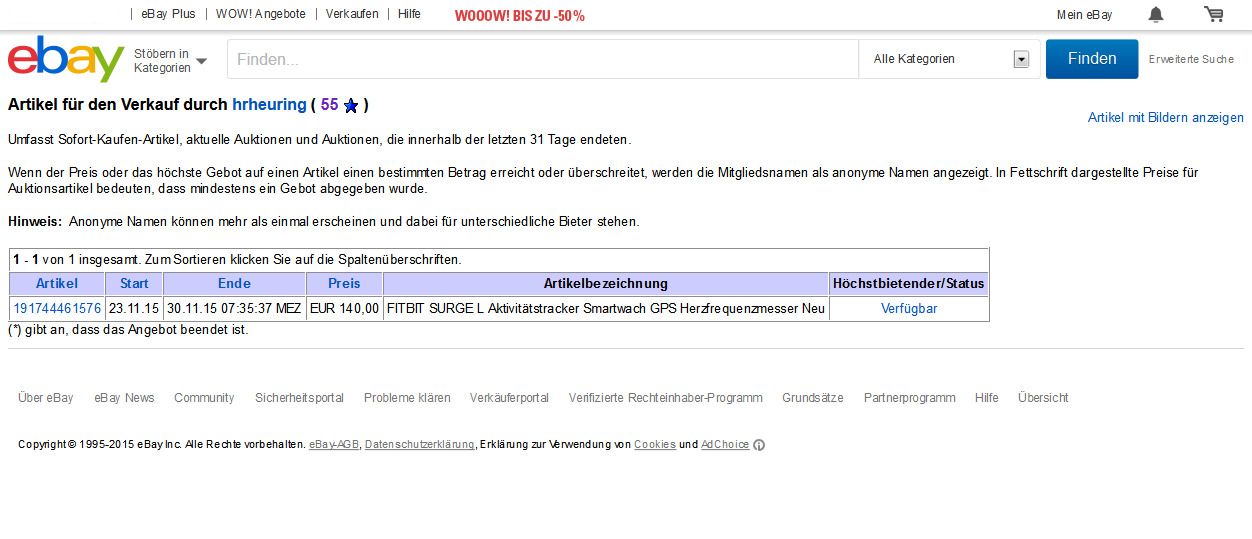This screenshot has width=1252, height=539.
Task: Open the Cookies link
Action: point(655,445)
